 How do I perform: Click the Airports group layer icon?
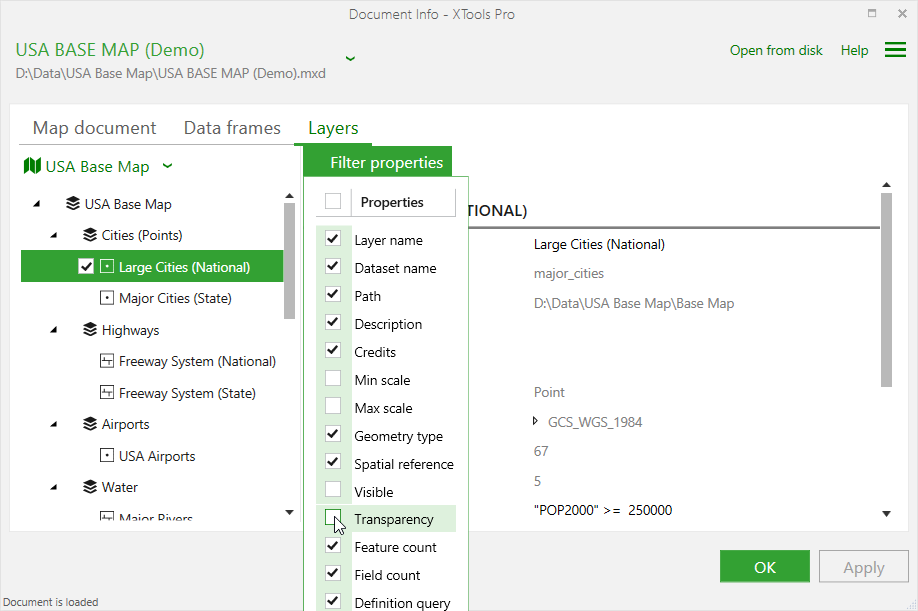click(x=90, y=424)
